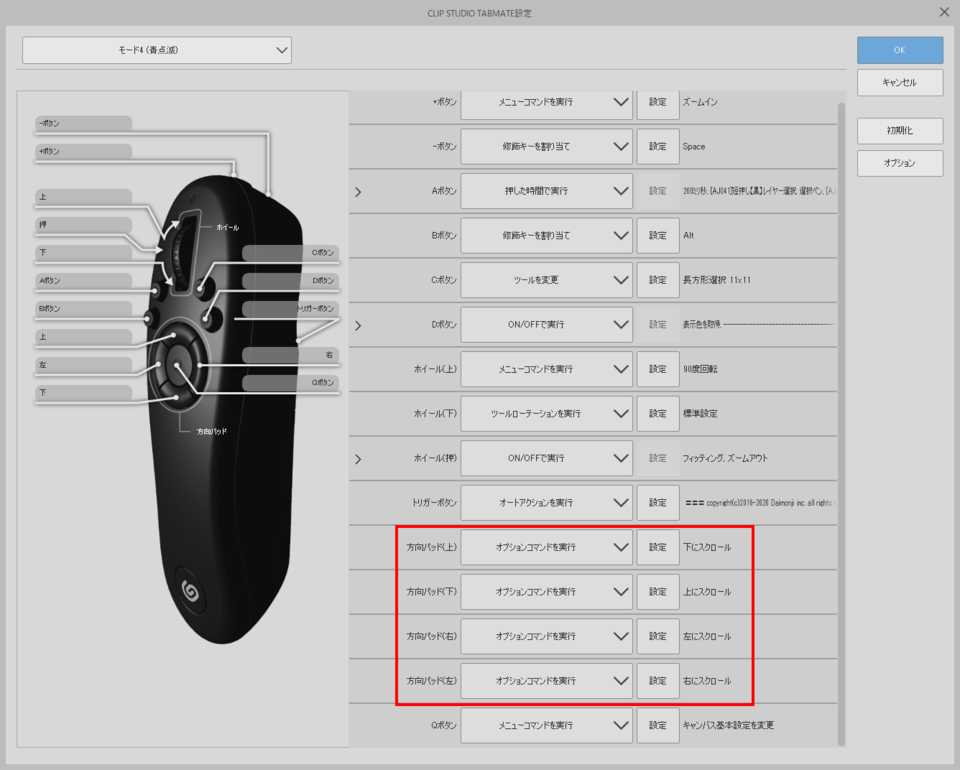Click 設定 for the Bボタン row
960x770 pixels.
pyautogui.click(x=657, y=236)
